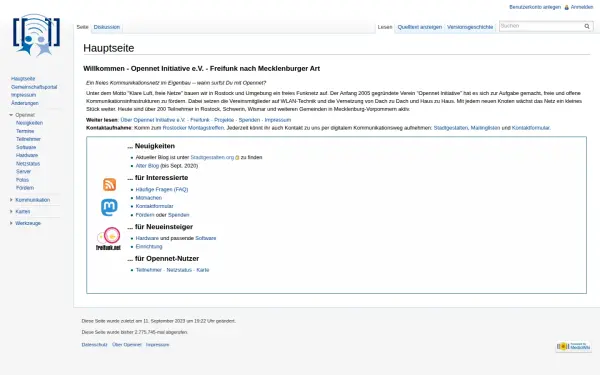Open Fotos in the sidebar

click(22, 180)
